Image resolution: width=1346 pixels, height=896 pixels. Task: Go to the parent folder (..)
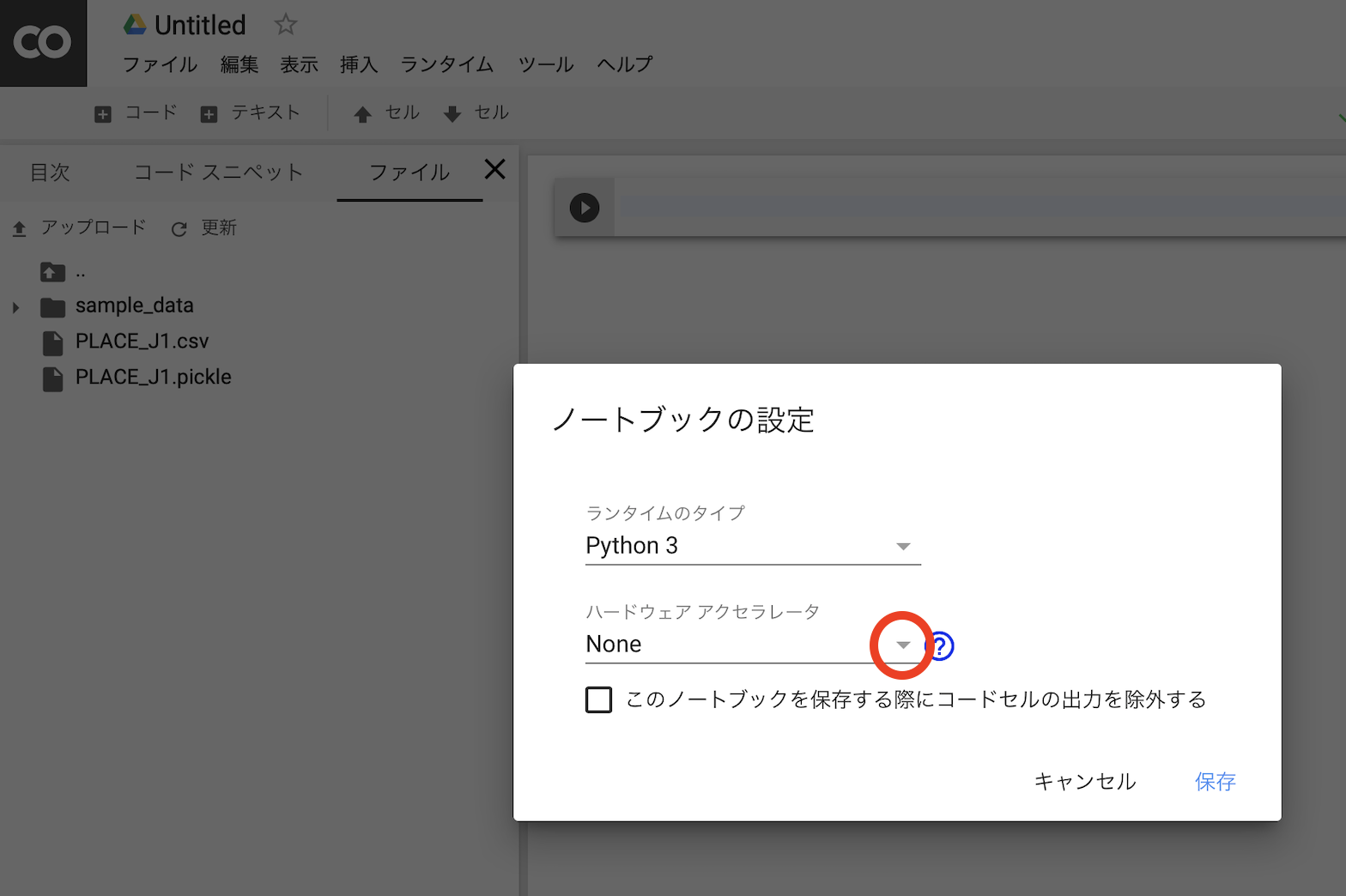coord(62,273)
